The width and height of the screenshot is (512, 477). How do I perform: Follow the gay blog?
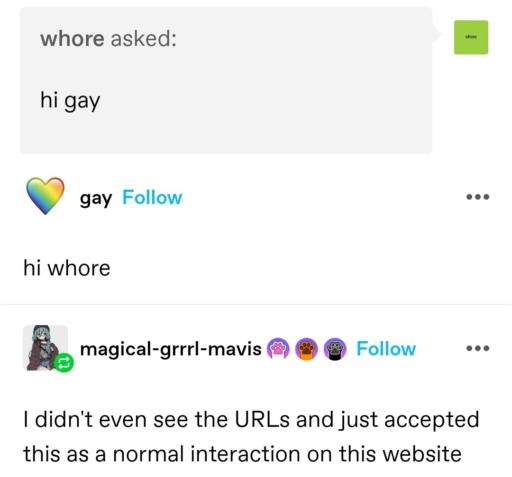(x=152, y=197)
